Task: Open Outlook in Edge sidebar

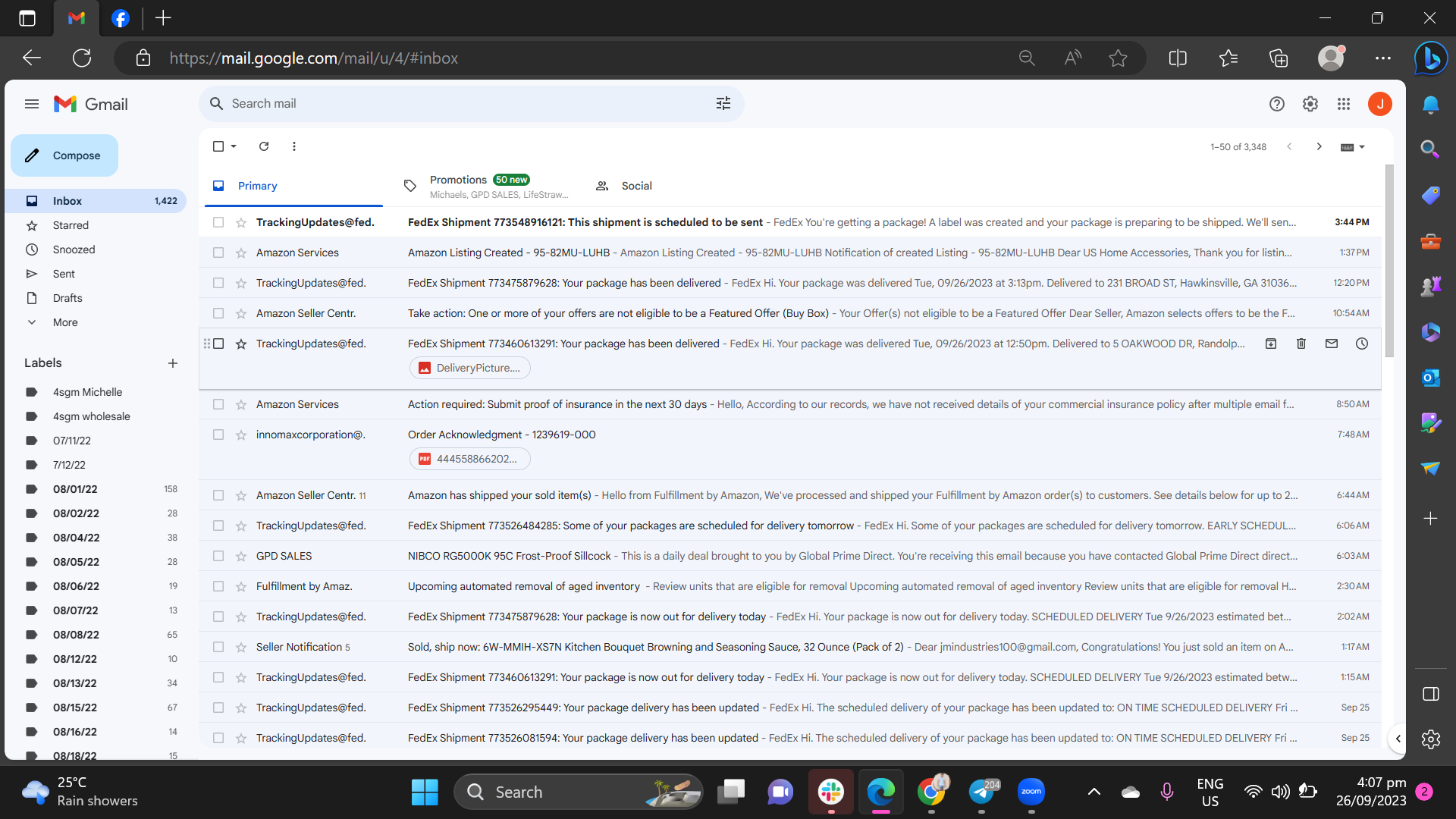Action: pyautogui.click(x=1431, y=378)
